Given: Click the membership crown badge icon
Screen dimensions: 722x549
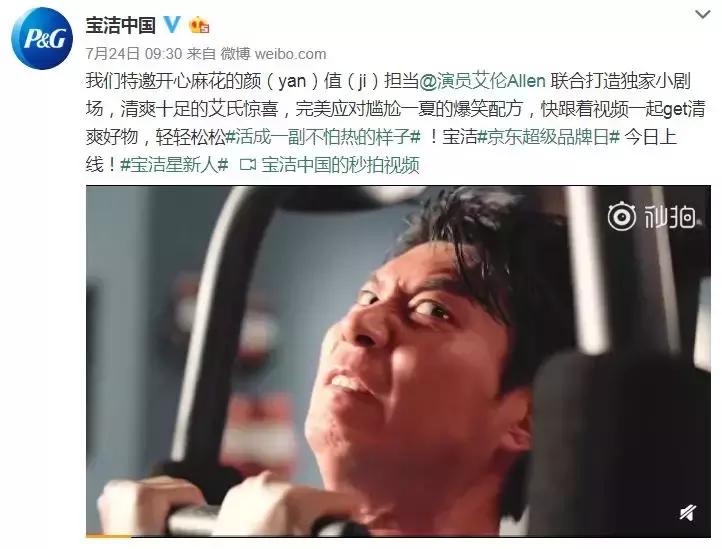Looking at the screenshot, I should pyautogui.click(x=199, y=25).
